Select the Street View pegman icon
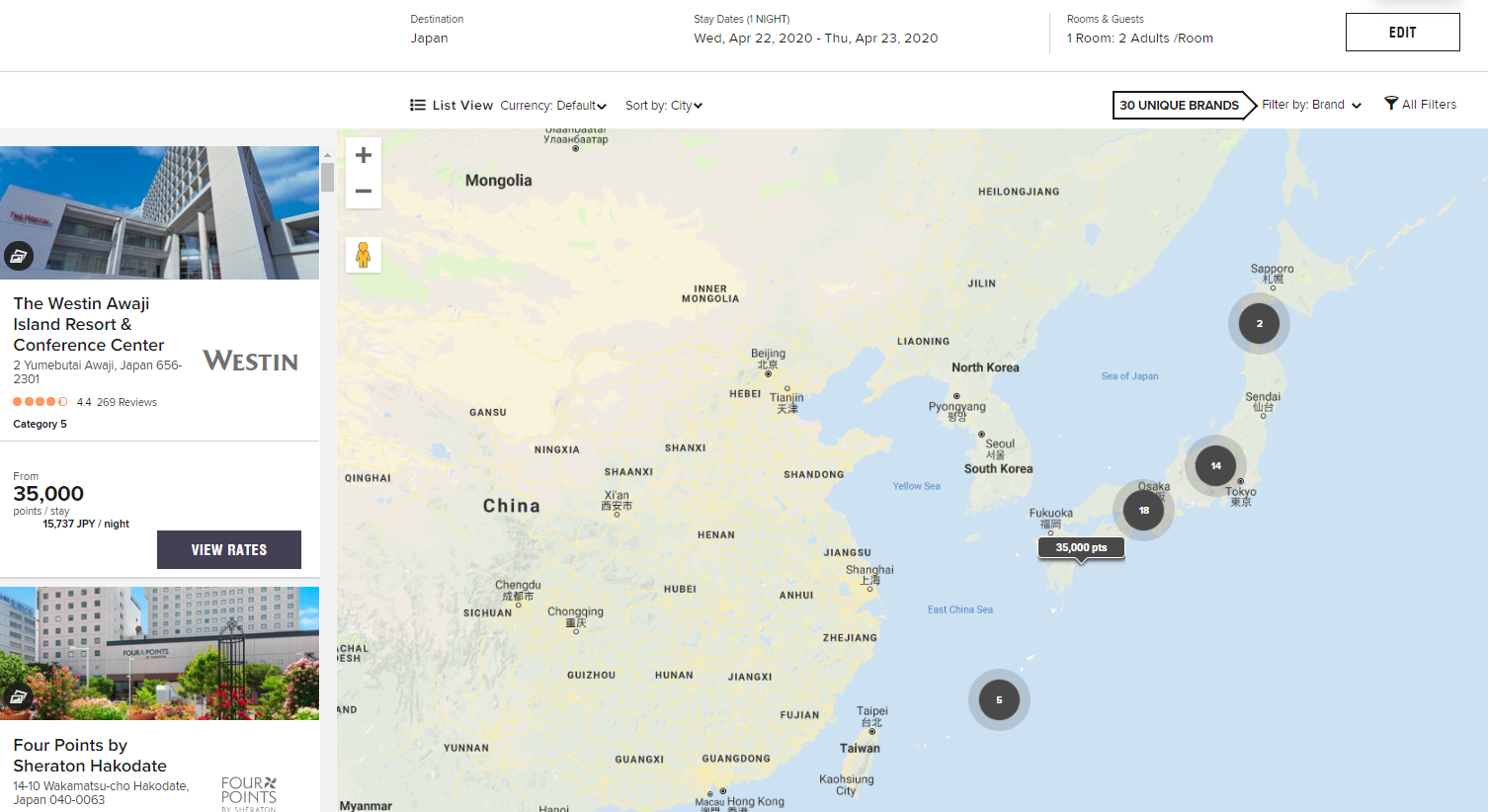The width and height of the screenshot is (1488, 812). click(x=364, y=255)
